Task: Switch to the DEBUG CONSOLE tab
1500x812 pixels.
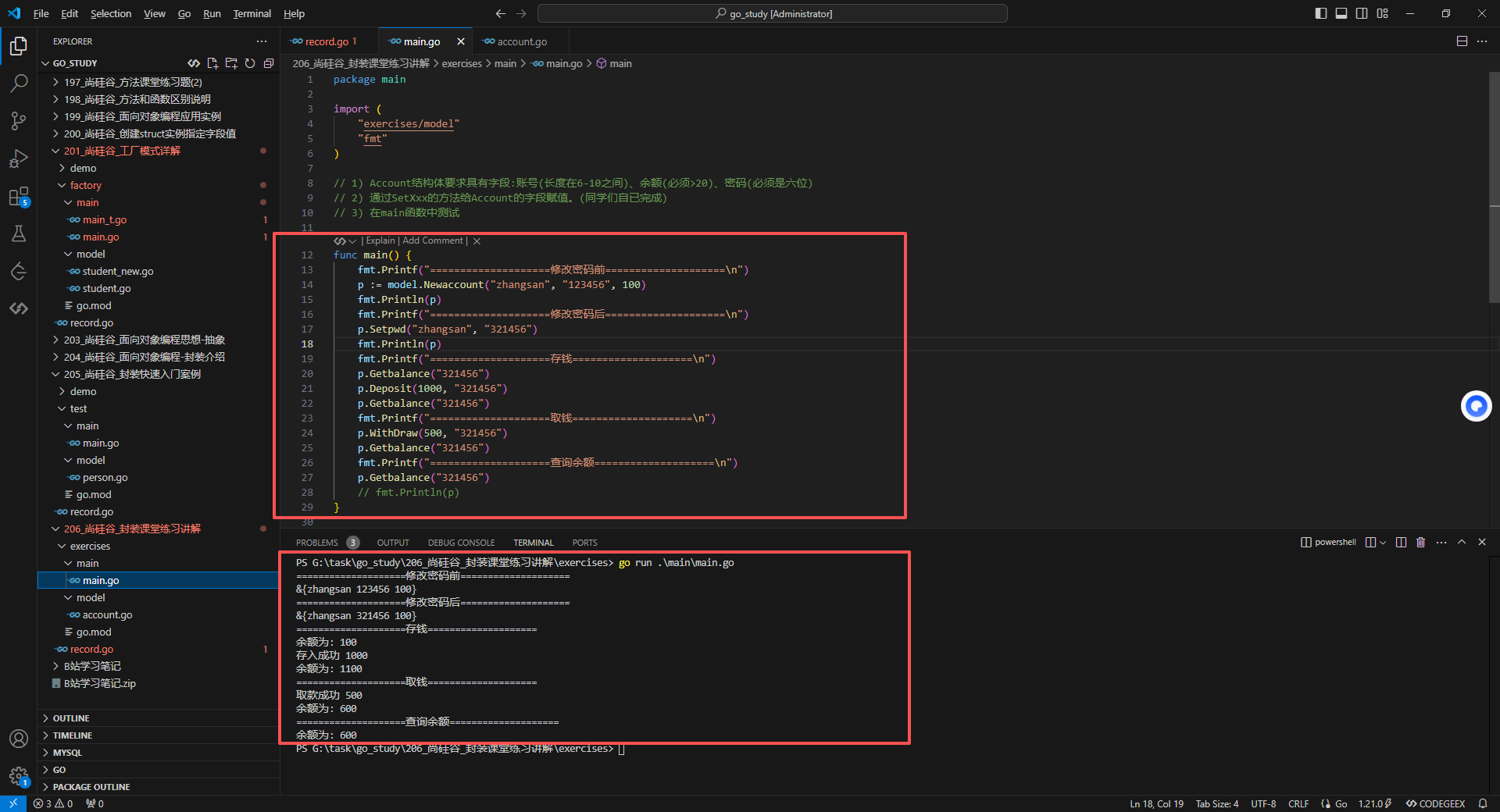Action: [x=461, y=543]
